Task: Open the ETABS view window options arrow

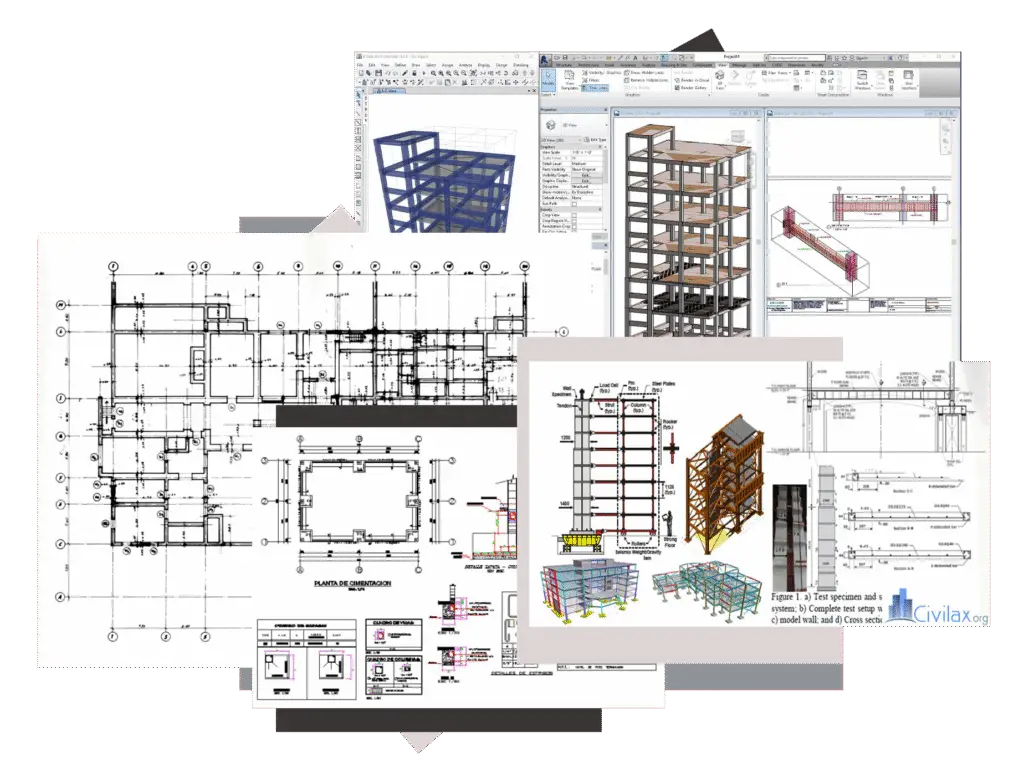Action: [x=529, y=91]
